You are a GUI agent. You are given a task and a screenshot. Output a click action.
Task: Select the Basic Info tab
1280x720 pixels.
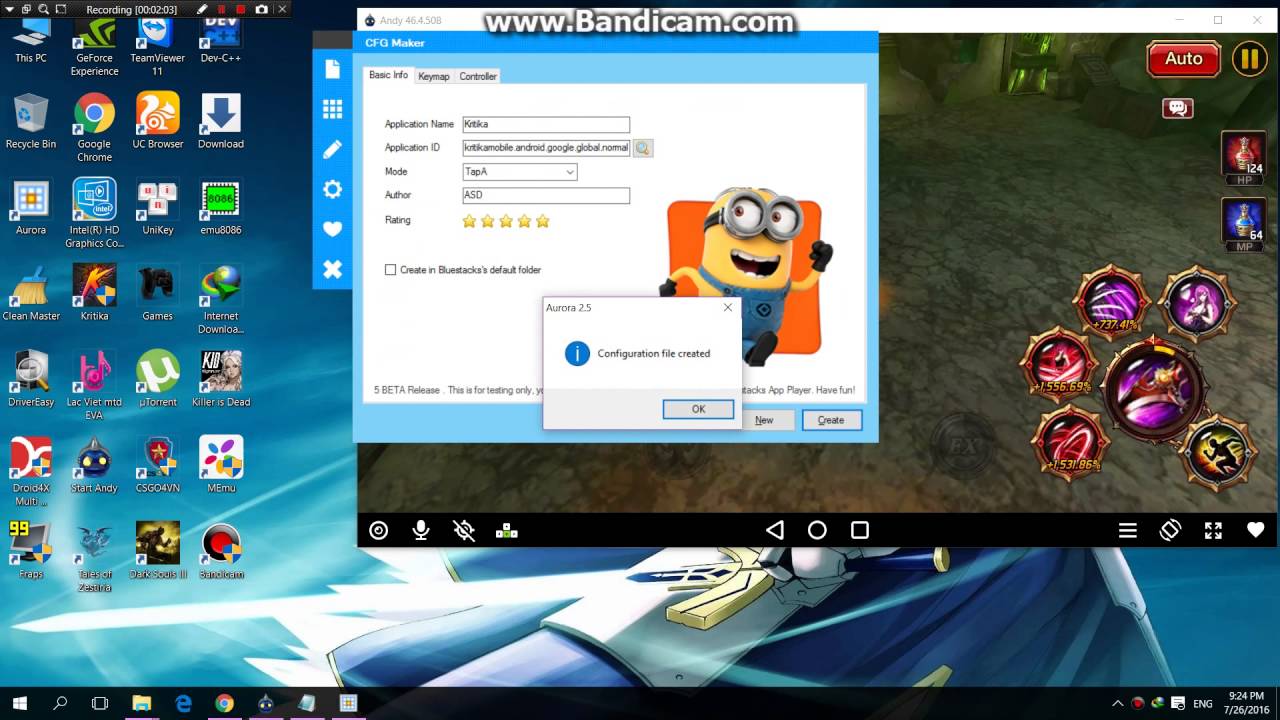tap(388, 75)
